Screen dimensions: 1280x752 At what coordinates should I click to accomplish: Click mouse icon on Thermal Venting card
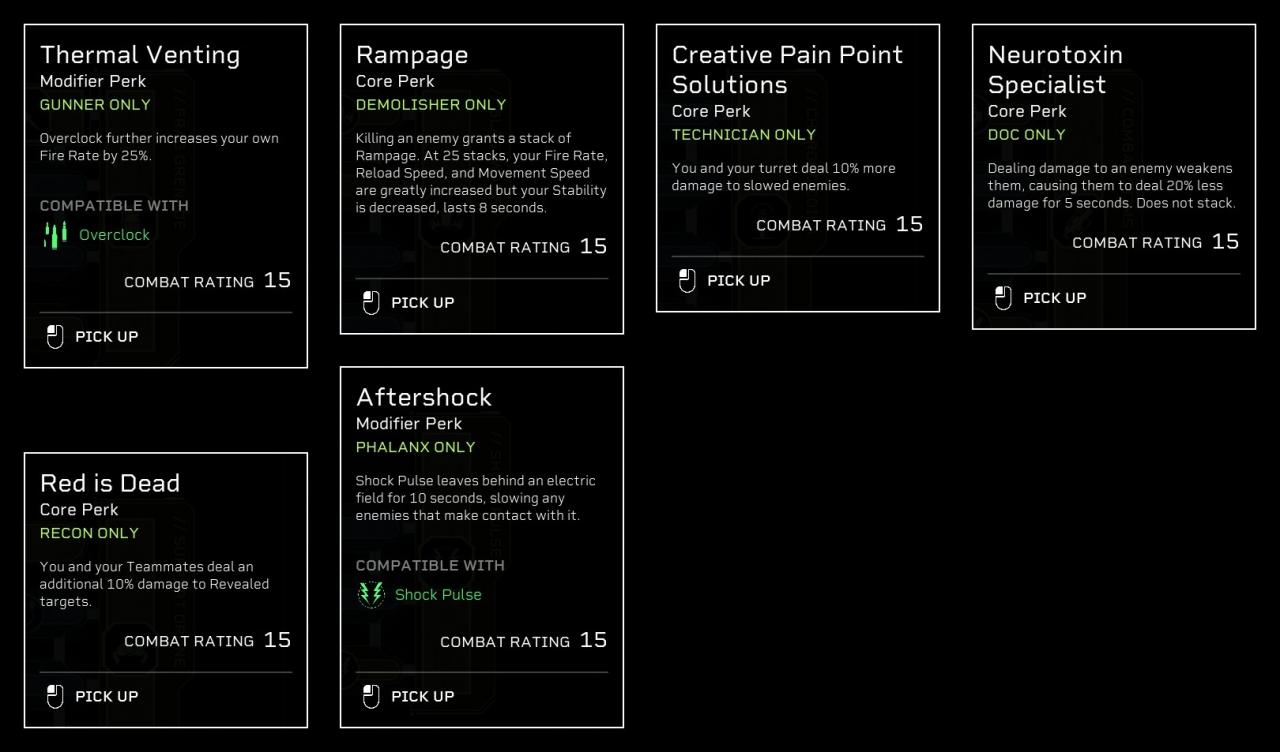pos(55,337)
